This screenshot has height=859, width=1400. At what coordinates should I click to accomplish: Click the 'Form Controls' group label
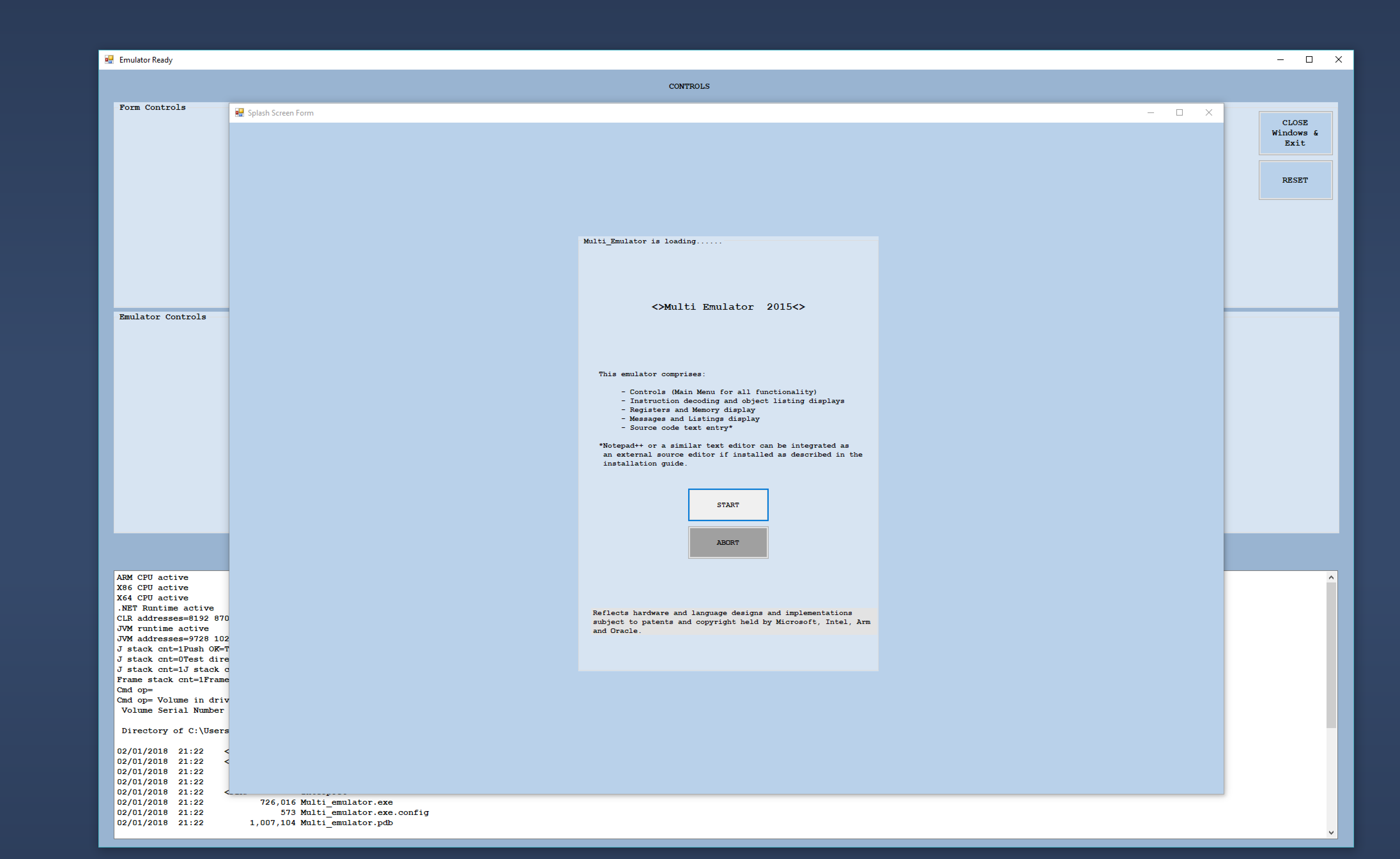click(x=152, y=107)
